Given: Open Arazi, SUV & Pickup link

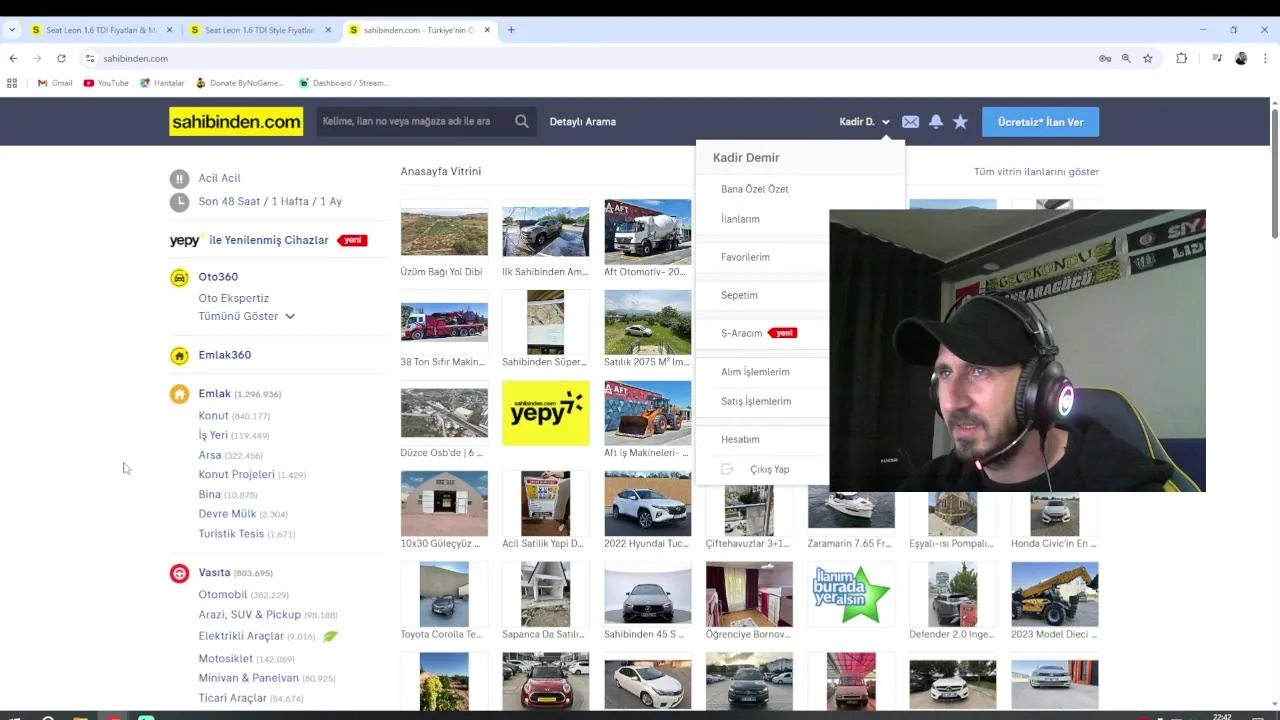Looking at the screenshot, I should coord(249,615).
